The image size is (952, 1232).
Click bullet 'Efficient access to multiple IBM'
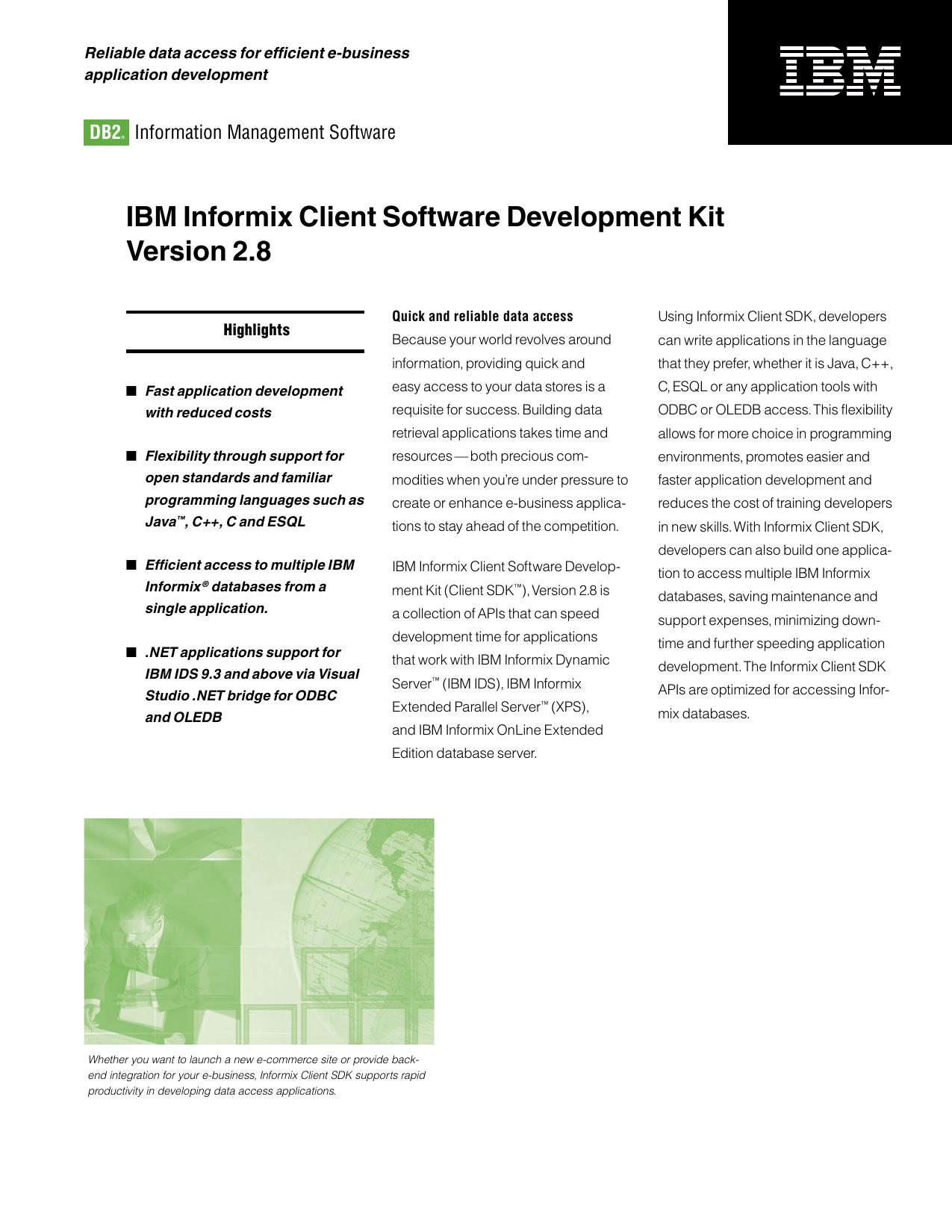click(x=249, y=564)
